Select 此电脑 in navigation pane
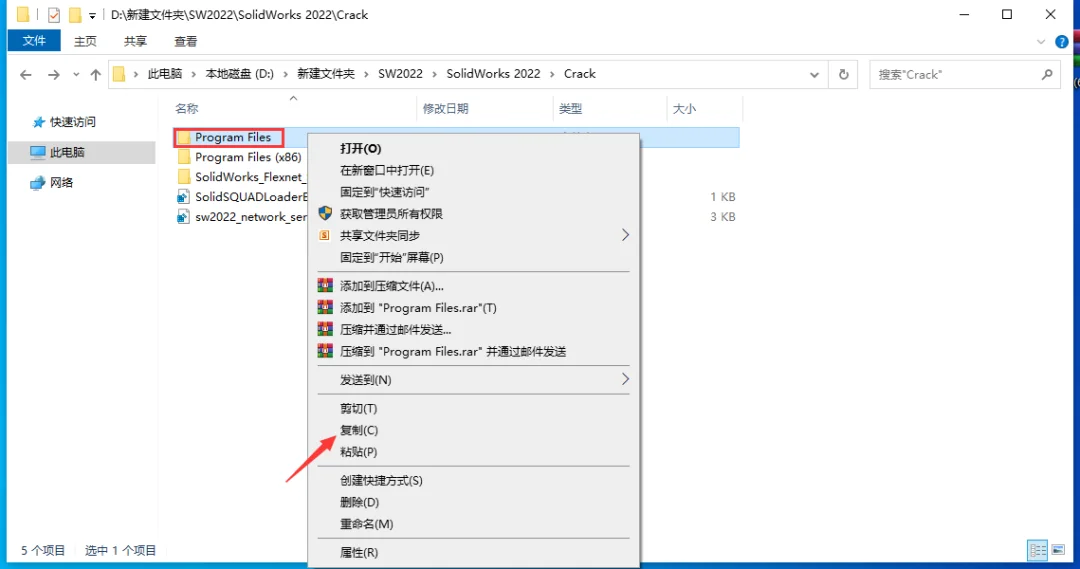The height and width of the screenshot is (569, 1080). click(x=82, y=152)
